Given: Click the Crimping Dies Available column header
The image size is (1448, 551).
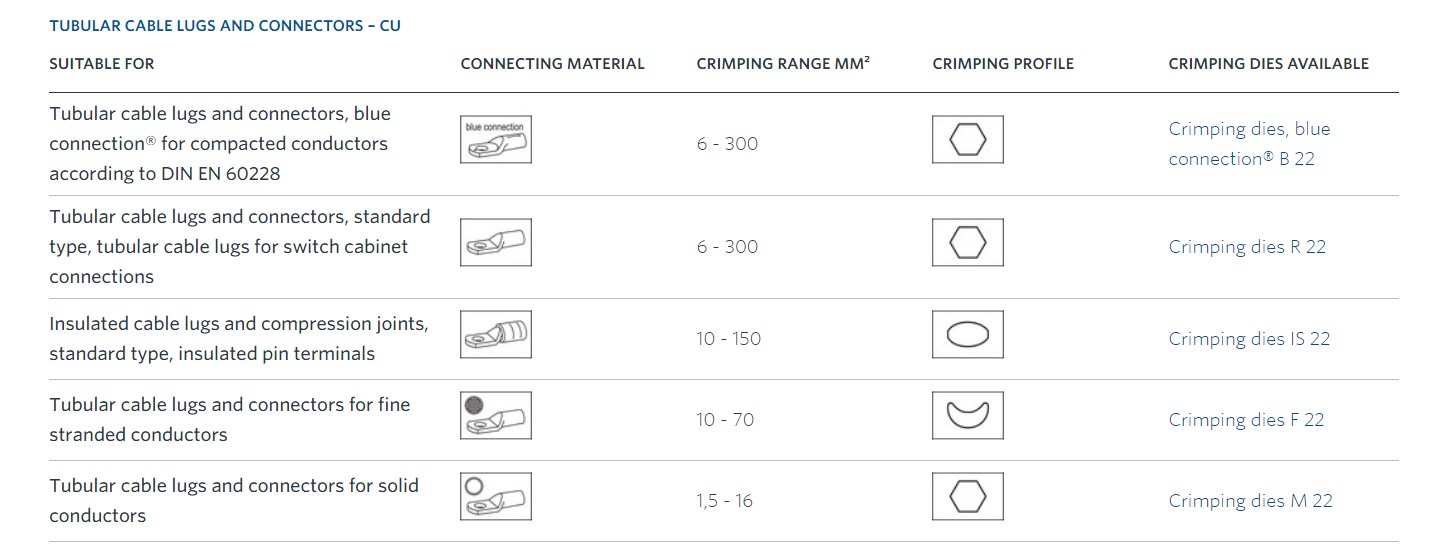Looking at the screenshot, I should (1268, 63).
